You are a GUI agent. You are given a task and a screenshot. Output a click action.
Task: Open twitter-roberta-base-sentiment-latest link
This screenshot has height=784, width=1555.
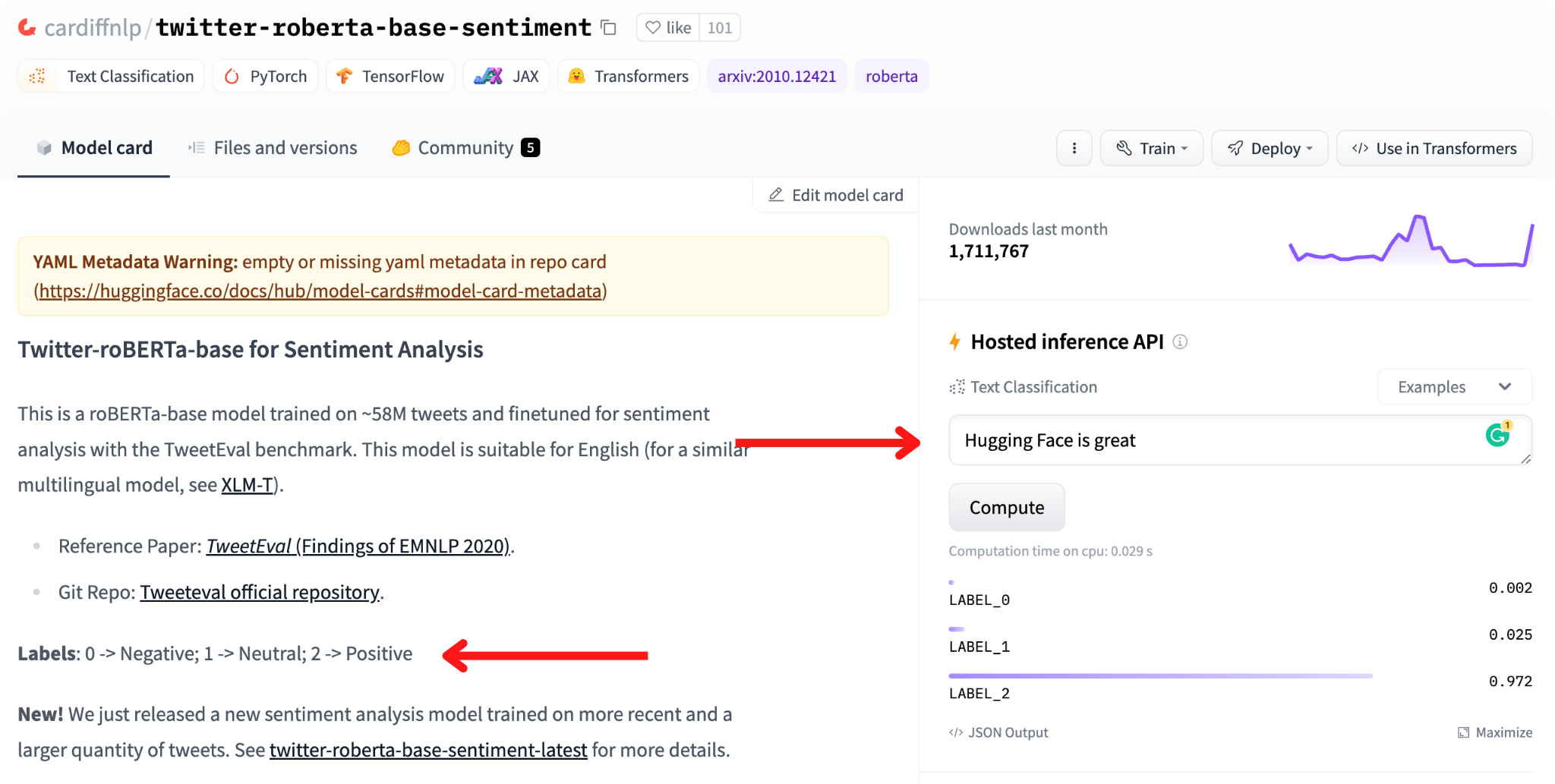pos(428,750)
